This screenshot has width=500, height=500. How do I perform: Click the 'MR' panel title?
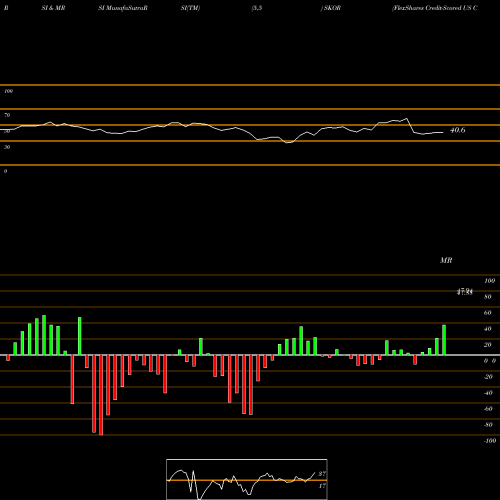coord(446,260)
